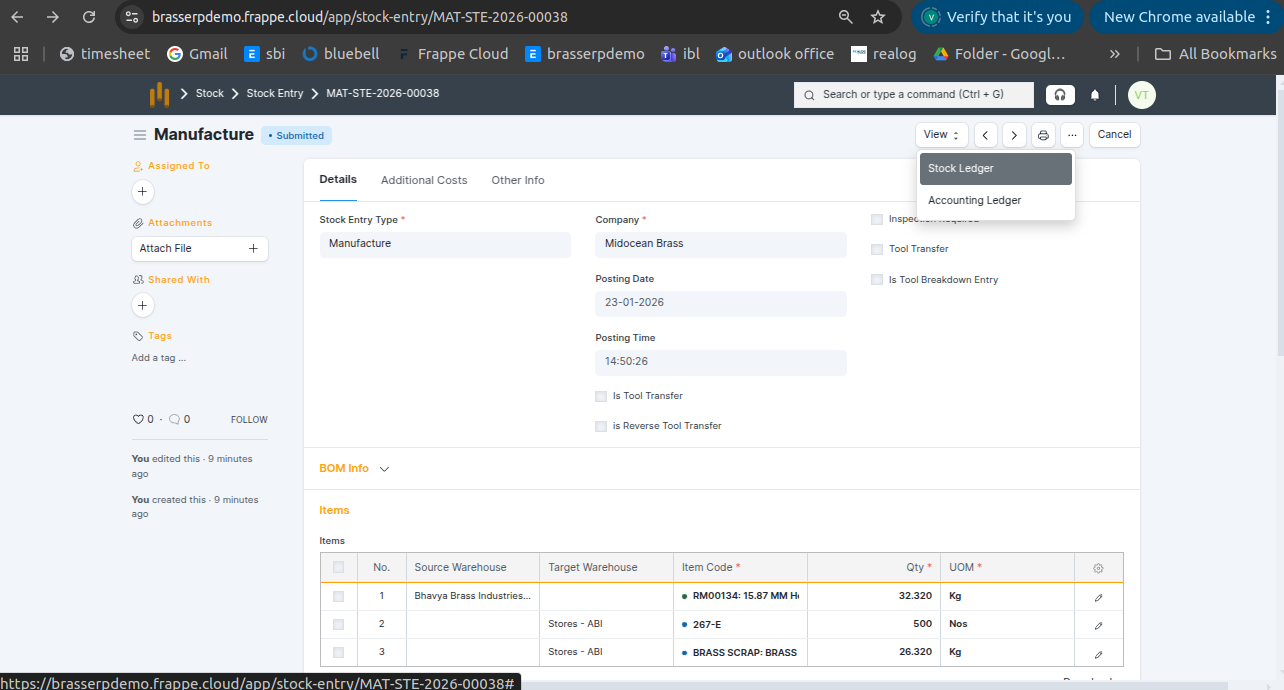1284x690 pixels.
Task: Open the View dropdown button
Action: pyautogui.click(x=941, y=135)
